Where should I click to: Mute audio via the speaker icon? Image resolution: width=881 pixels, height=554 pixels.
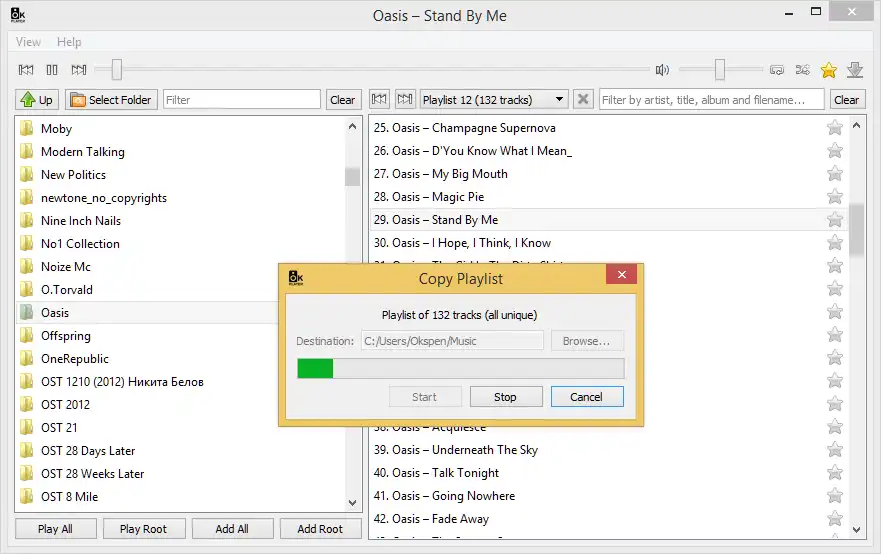662,70
